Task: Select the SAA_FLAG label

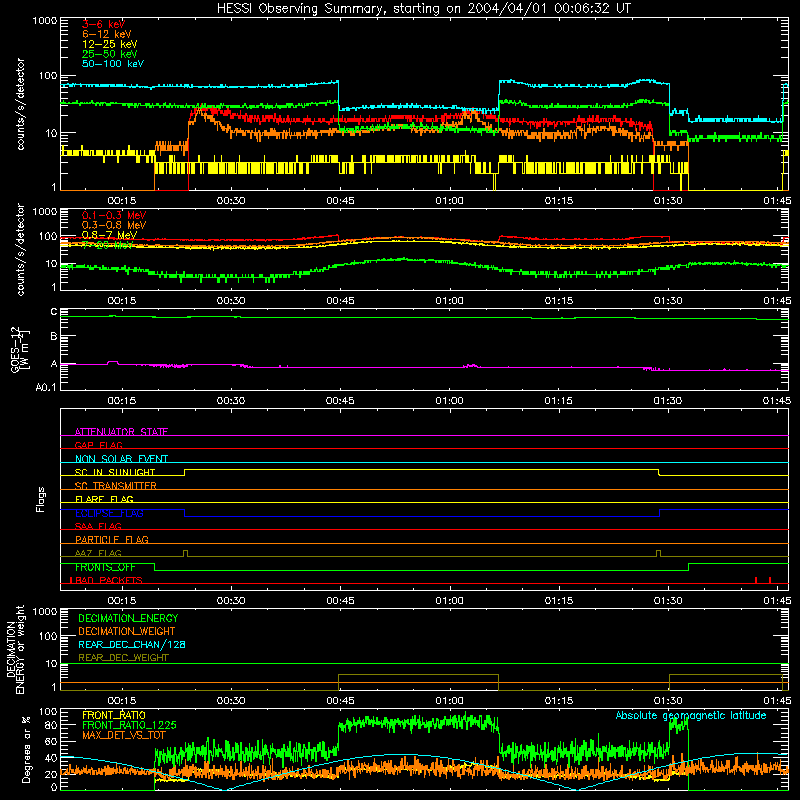Action: (98, 526)
